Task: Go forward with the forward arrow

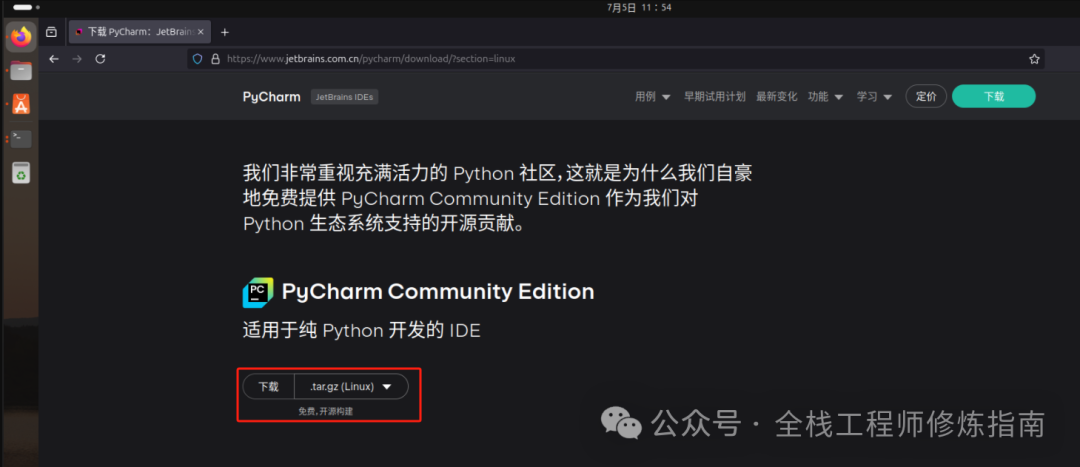Action: click(77, 59)
